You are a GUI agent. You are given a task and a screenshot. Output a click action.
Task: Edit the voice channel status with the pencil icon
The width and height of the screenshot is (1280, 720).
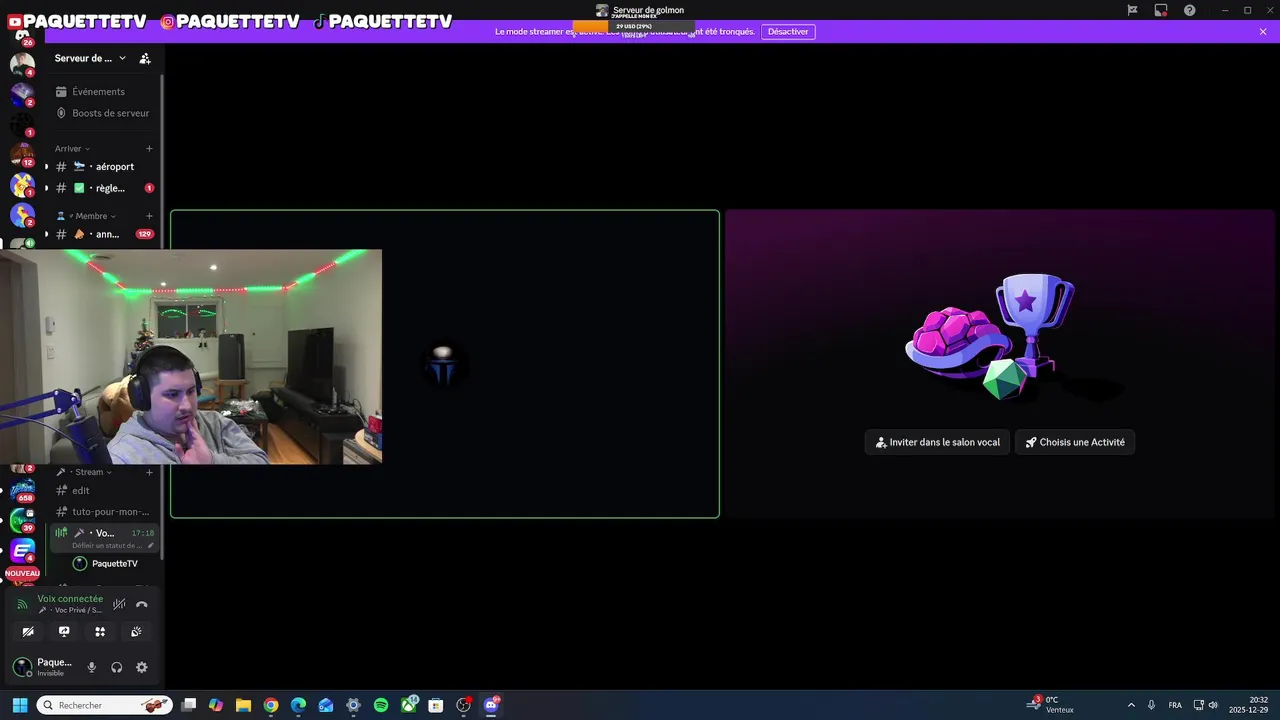point(151,546)
